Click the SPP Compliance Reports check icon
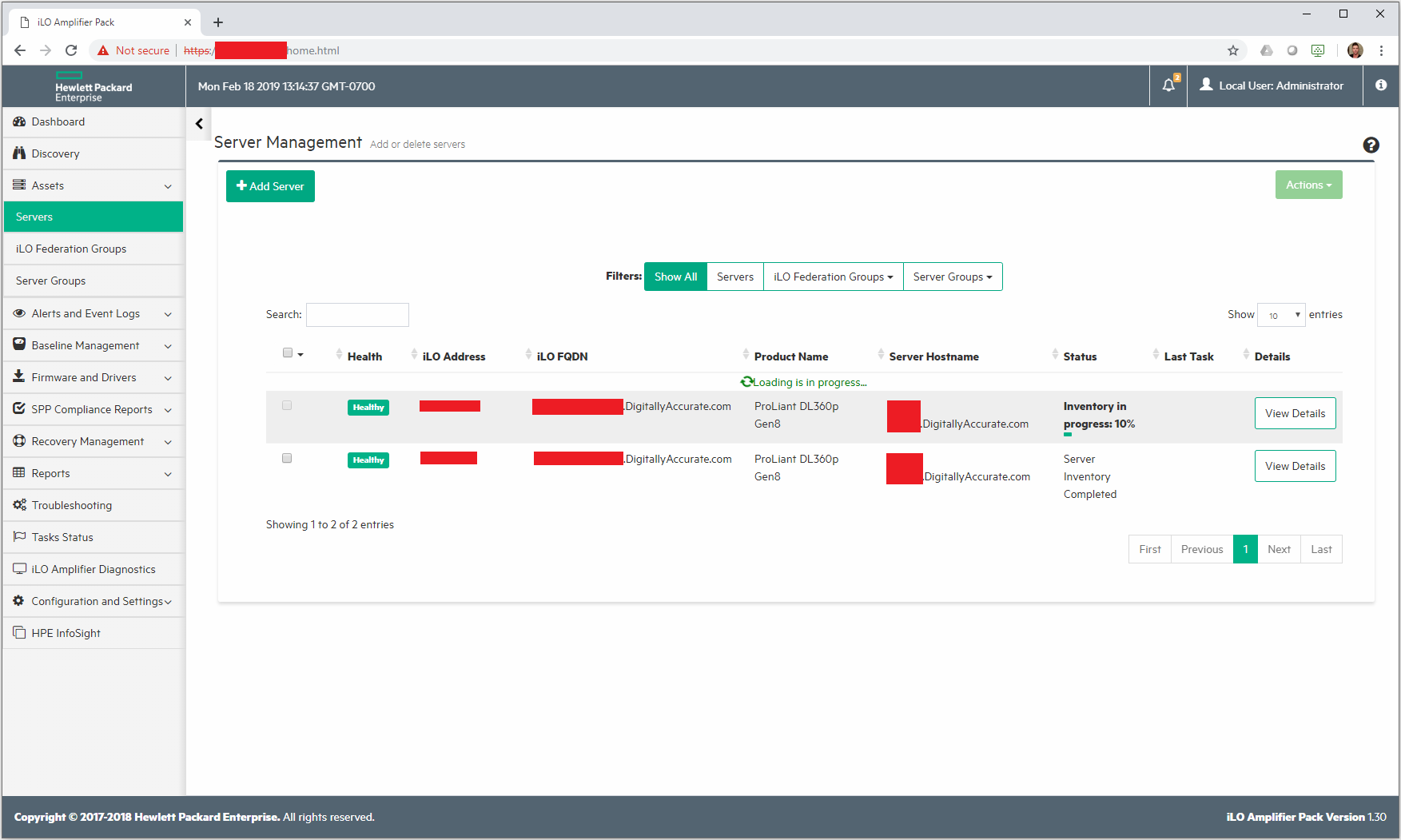Image resolution: width=1401 pixels, height=840 pixels. tap(19, 408)
